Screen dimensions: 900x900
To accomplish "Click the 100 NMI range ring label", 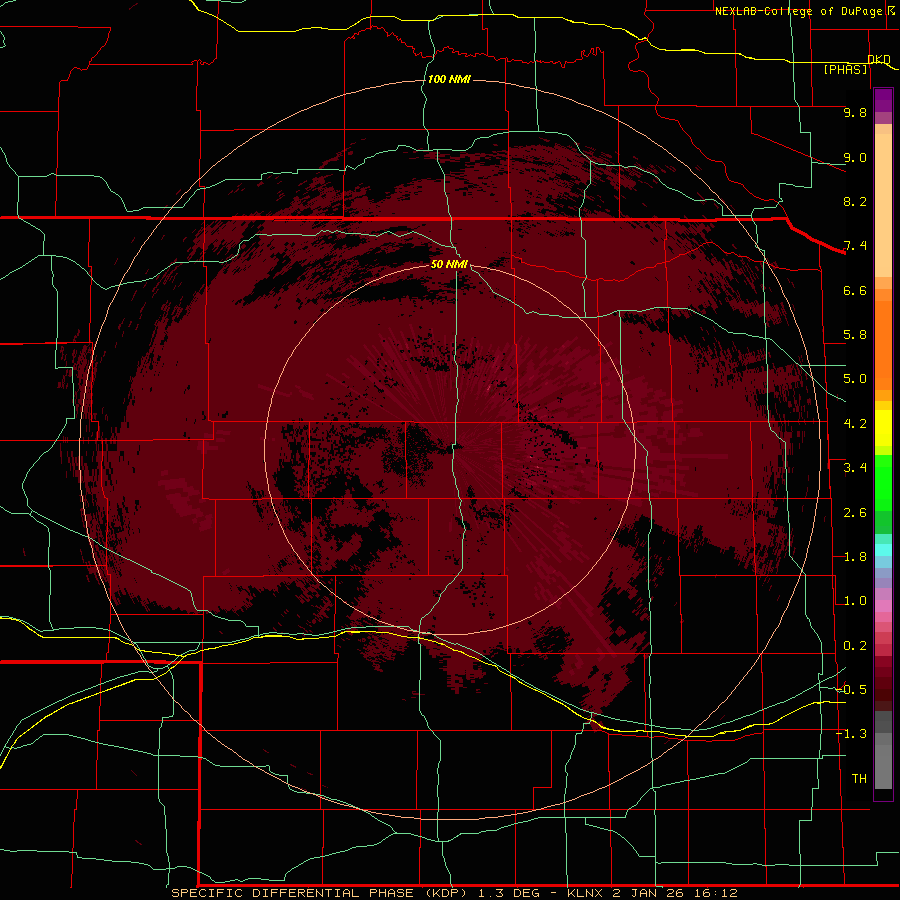I will pyautogui.click(x=449, y=79).
